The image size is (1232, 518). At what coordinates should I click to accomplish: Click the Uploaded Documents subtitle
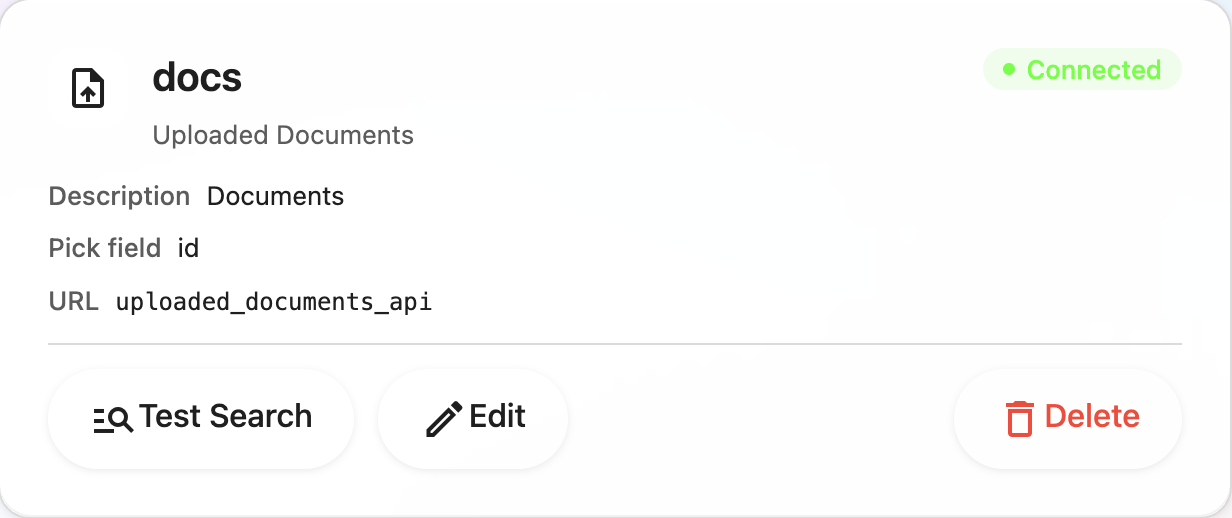[x=283, y=135]
